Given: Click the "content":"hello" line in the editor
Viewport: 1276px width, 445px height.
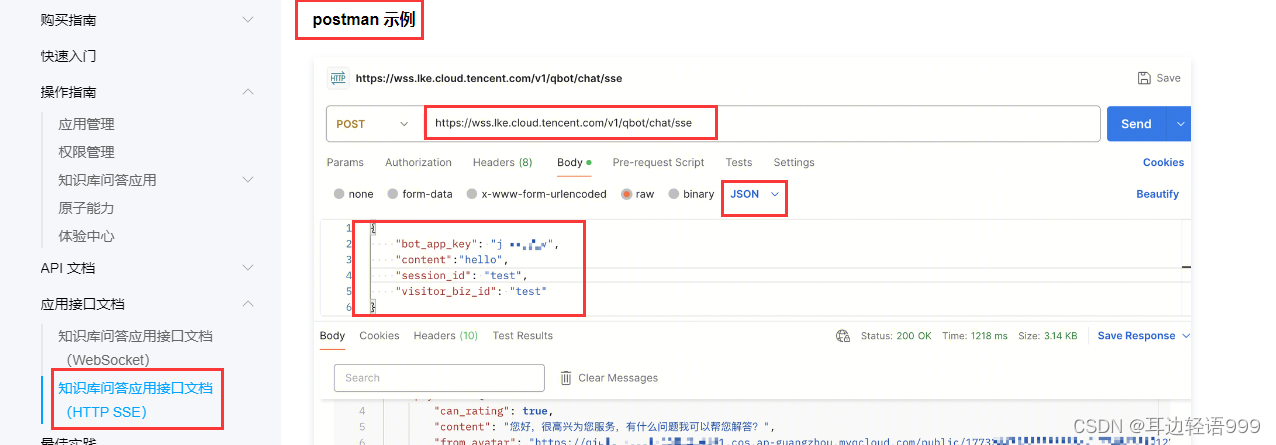Looking at the screenshot, I should coord(452,260).
